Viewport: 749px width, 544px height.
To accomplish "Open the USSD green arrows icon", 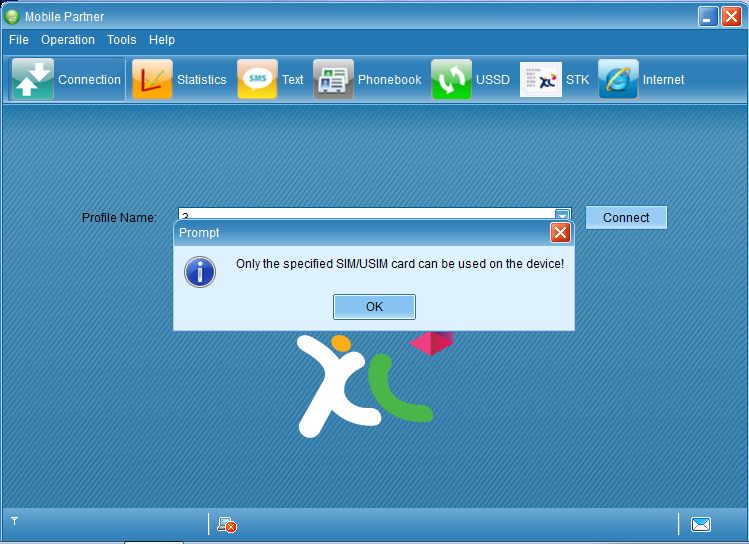I will (x=451, y=79).
